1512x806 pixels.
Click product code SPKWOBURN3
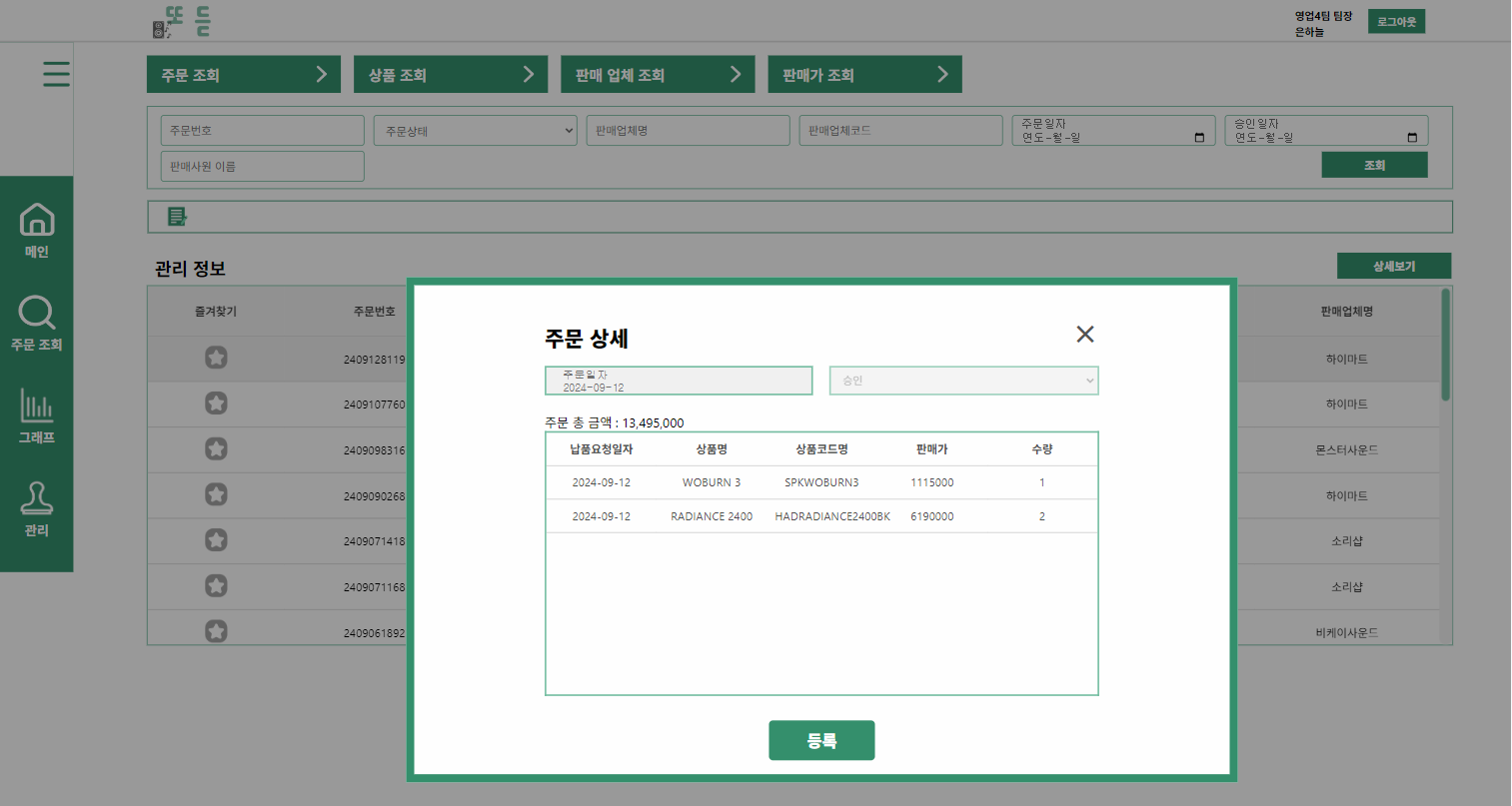[821, 482]
